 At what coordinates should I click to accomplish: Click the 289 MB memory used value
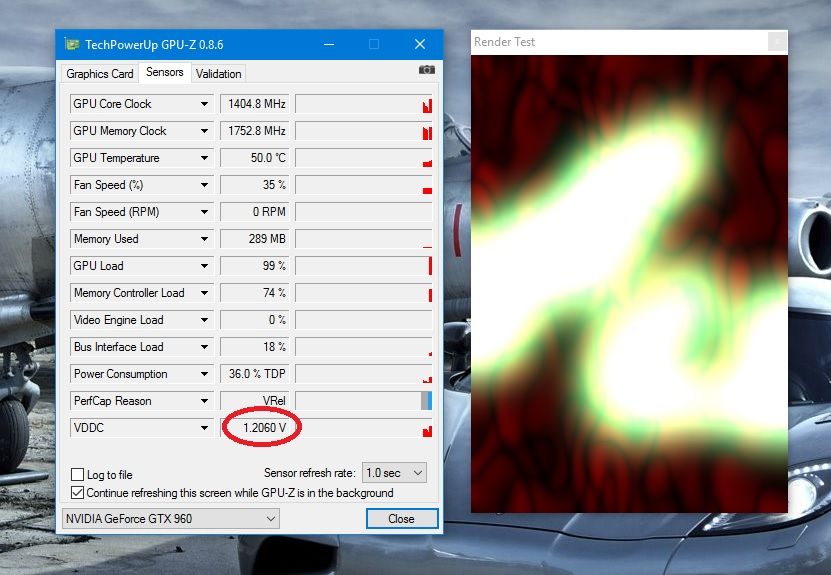click(254, 239)
